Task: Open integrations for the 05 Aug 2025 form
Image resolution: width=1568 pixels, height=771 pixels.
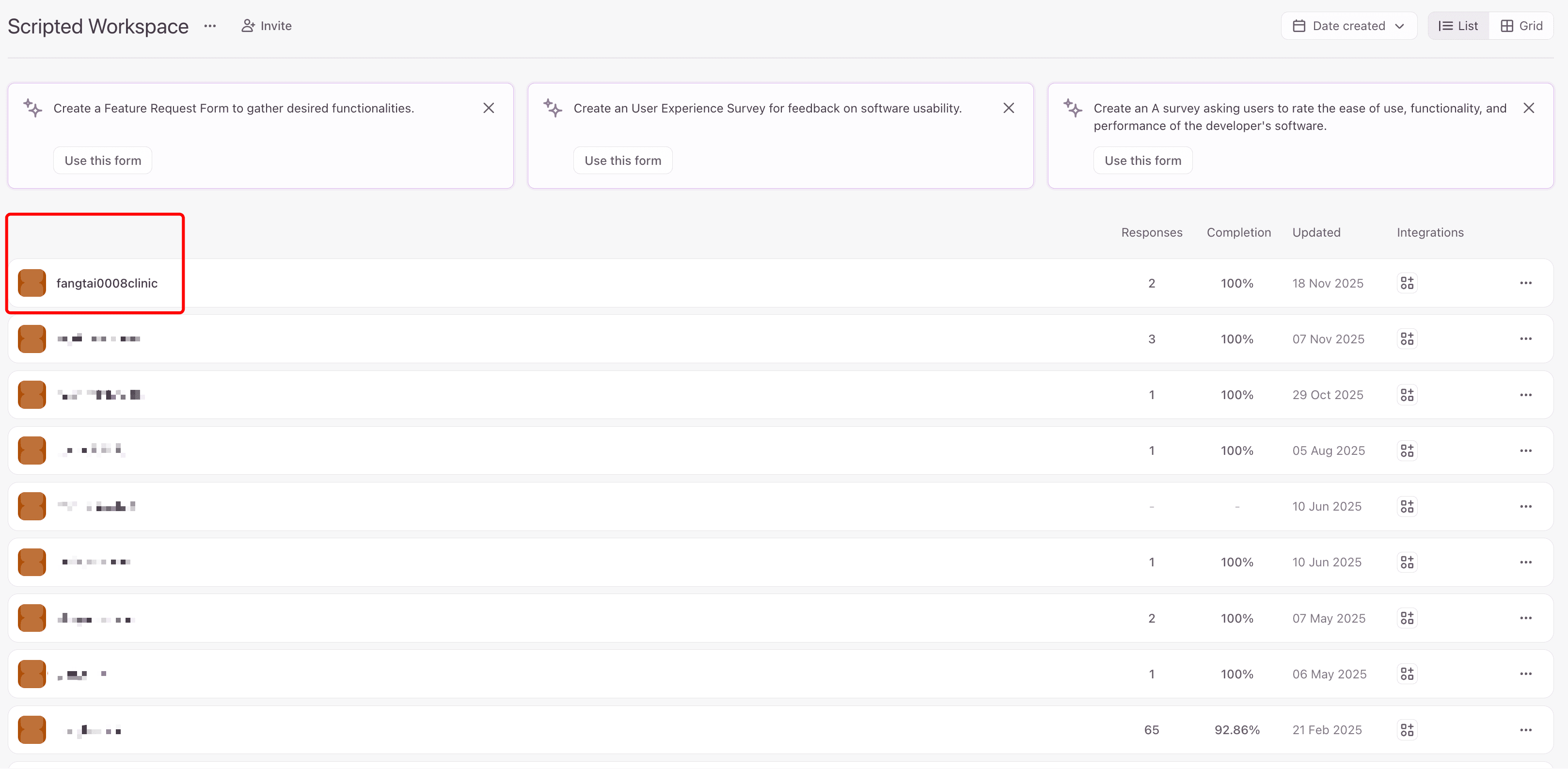Action: [1407, 451]
